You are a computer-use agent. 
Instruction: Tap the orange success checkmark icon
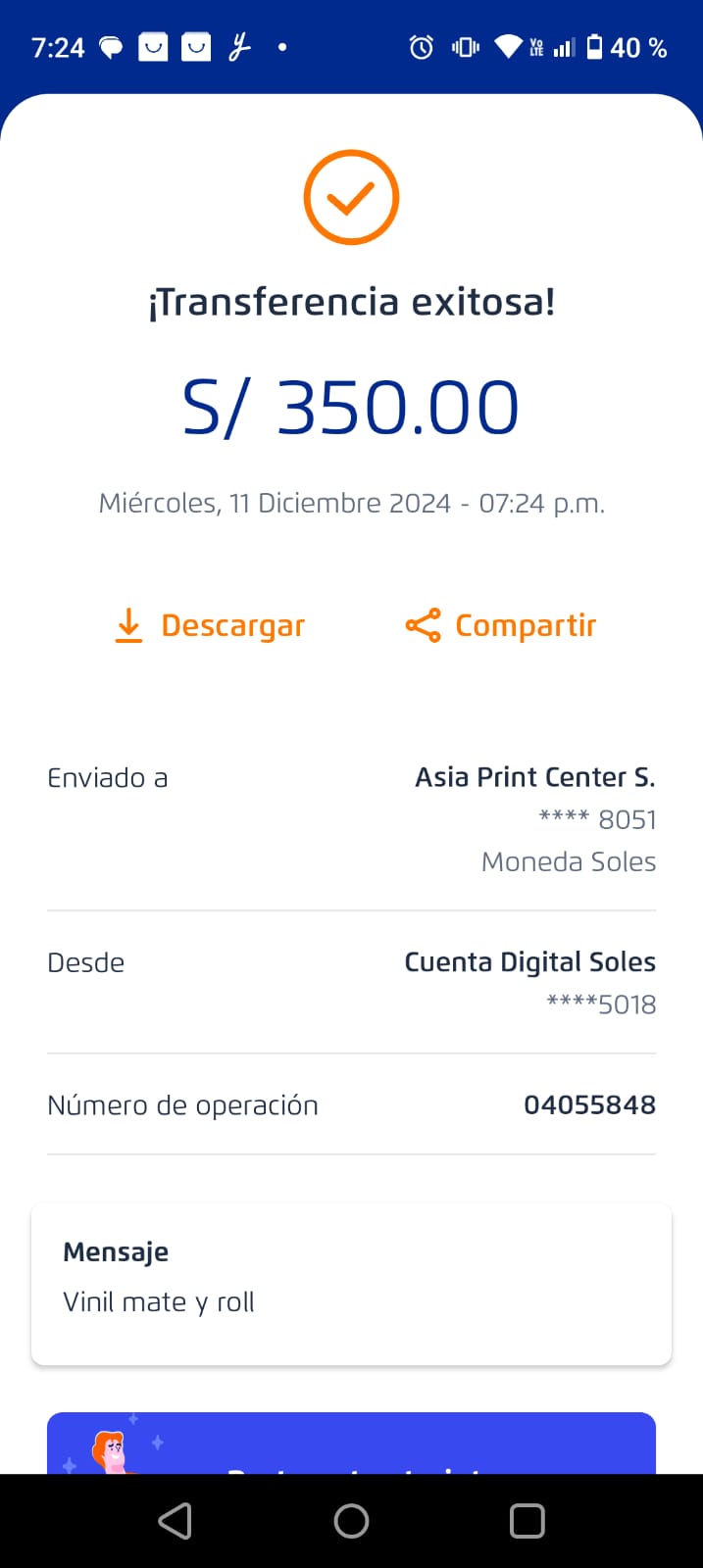point(351,197)
